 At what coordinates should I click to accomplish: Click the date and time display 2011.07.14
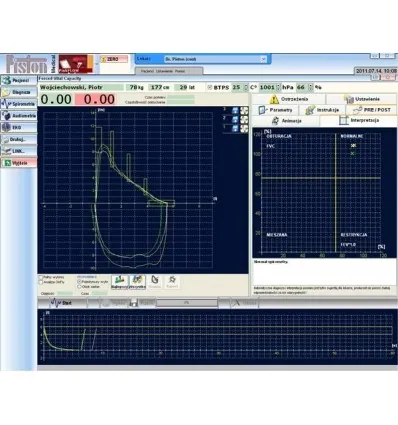pos(376,71)
